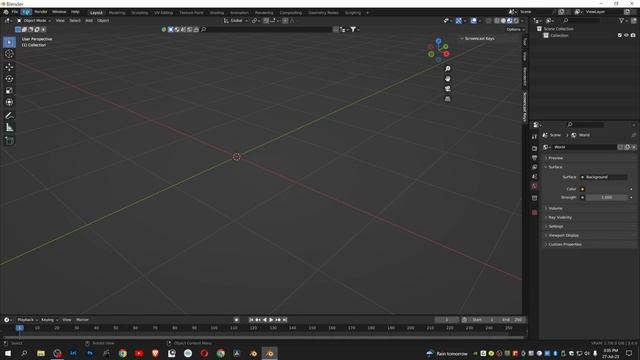Expand the Viewport Display panel
Screen dimensions: 640x360
coord(563,235)
